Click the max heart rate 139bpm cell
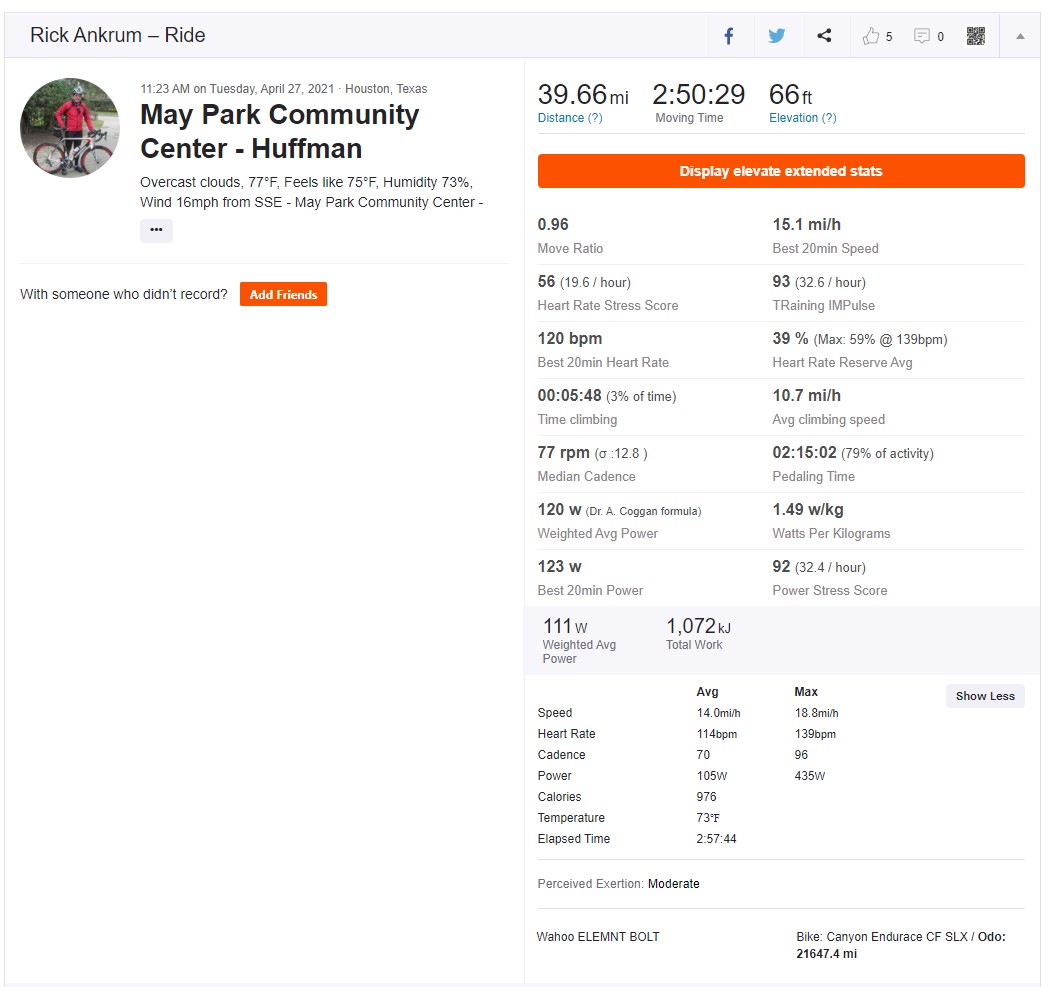1048x987 pixels. coord(815,734)
